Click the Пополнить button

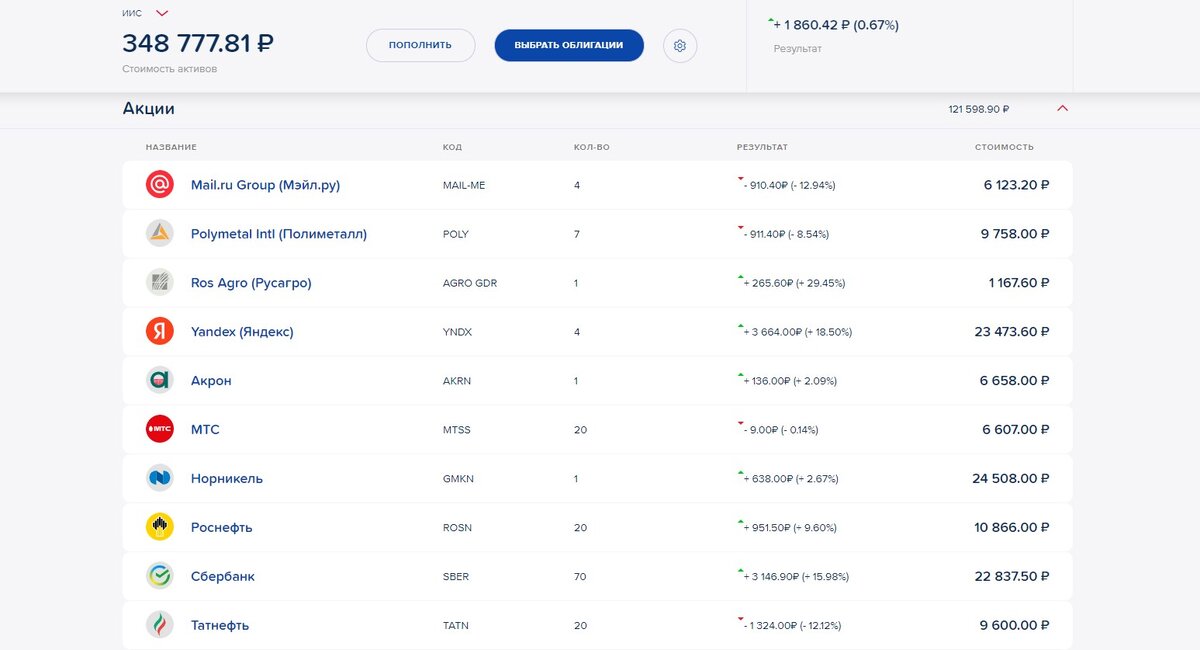tap(420, 45)
